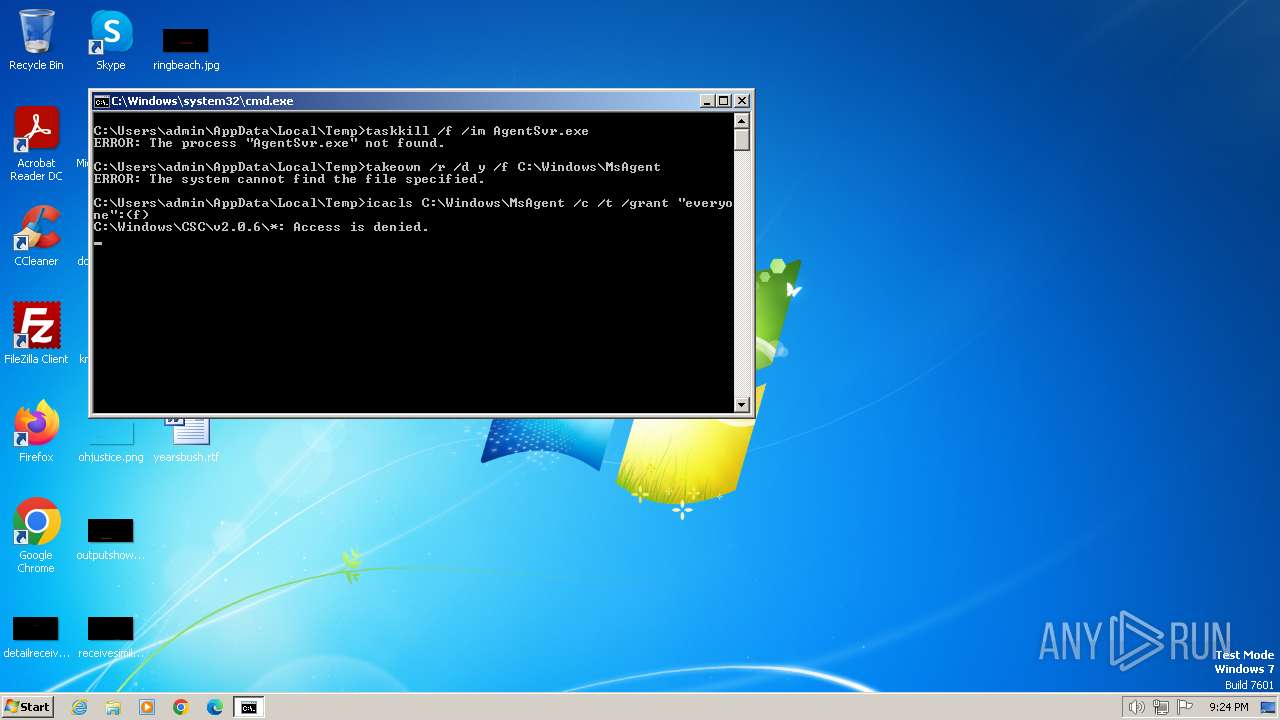Click 'cannot find the file specified' line
Image resolution: width=1280 pixels, height=720 pixels.
pyautogui.click(x=289, y=179)
